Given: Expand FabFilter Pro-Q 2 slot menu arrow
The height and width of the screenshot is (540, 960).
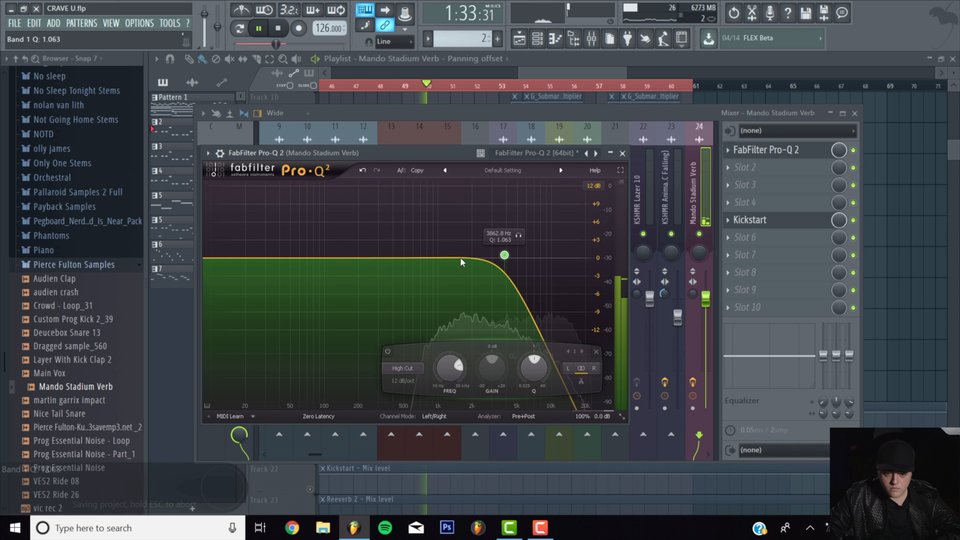Looking at the screenshot, I should (728, 150).
